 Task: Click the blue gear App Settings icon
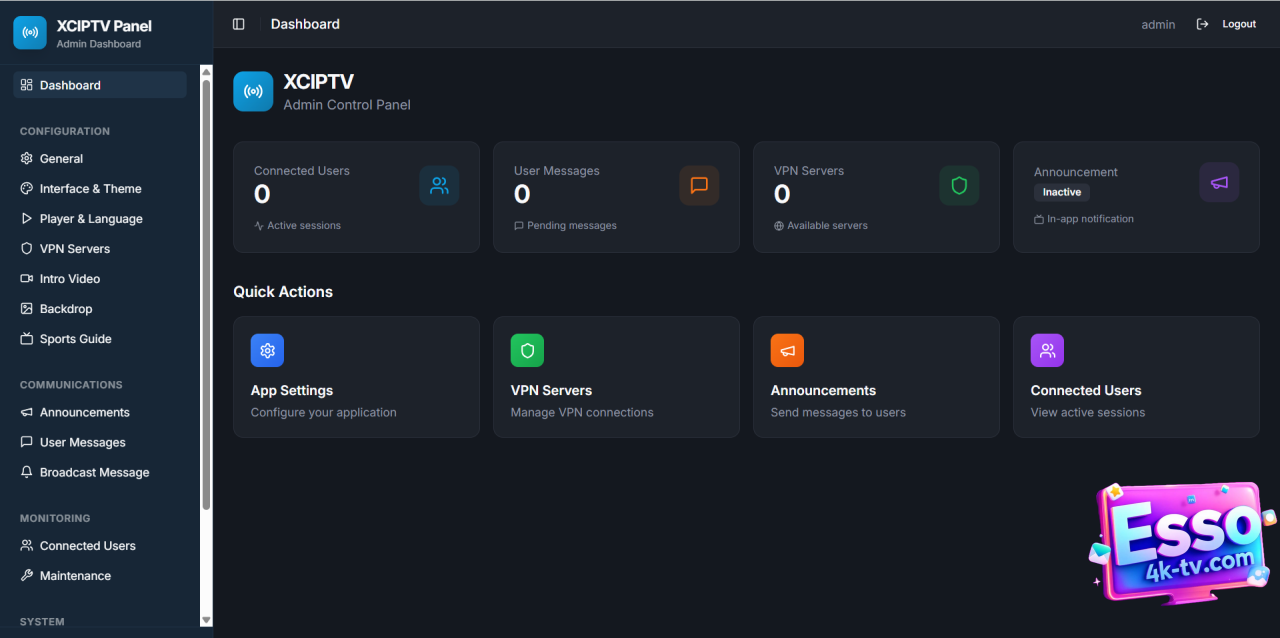(267, 351)
